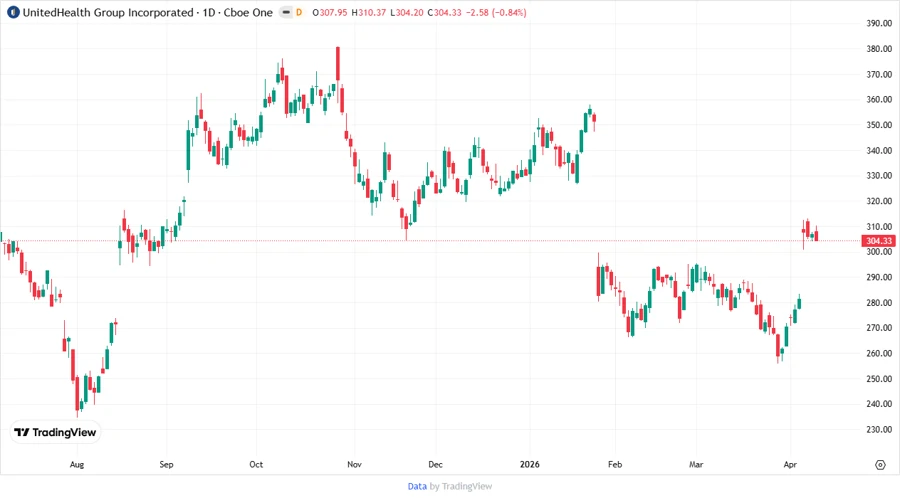This screenshot has height=498, width=900.
Task: Click the "by TradingView" text
Action: pyautogui.click(x=461, y=486)
